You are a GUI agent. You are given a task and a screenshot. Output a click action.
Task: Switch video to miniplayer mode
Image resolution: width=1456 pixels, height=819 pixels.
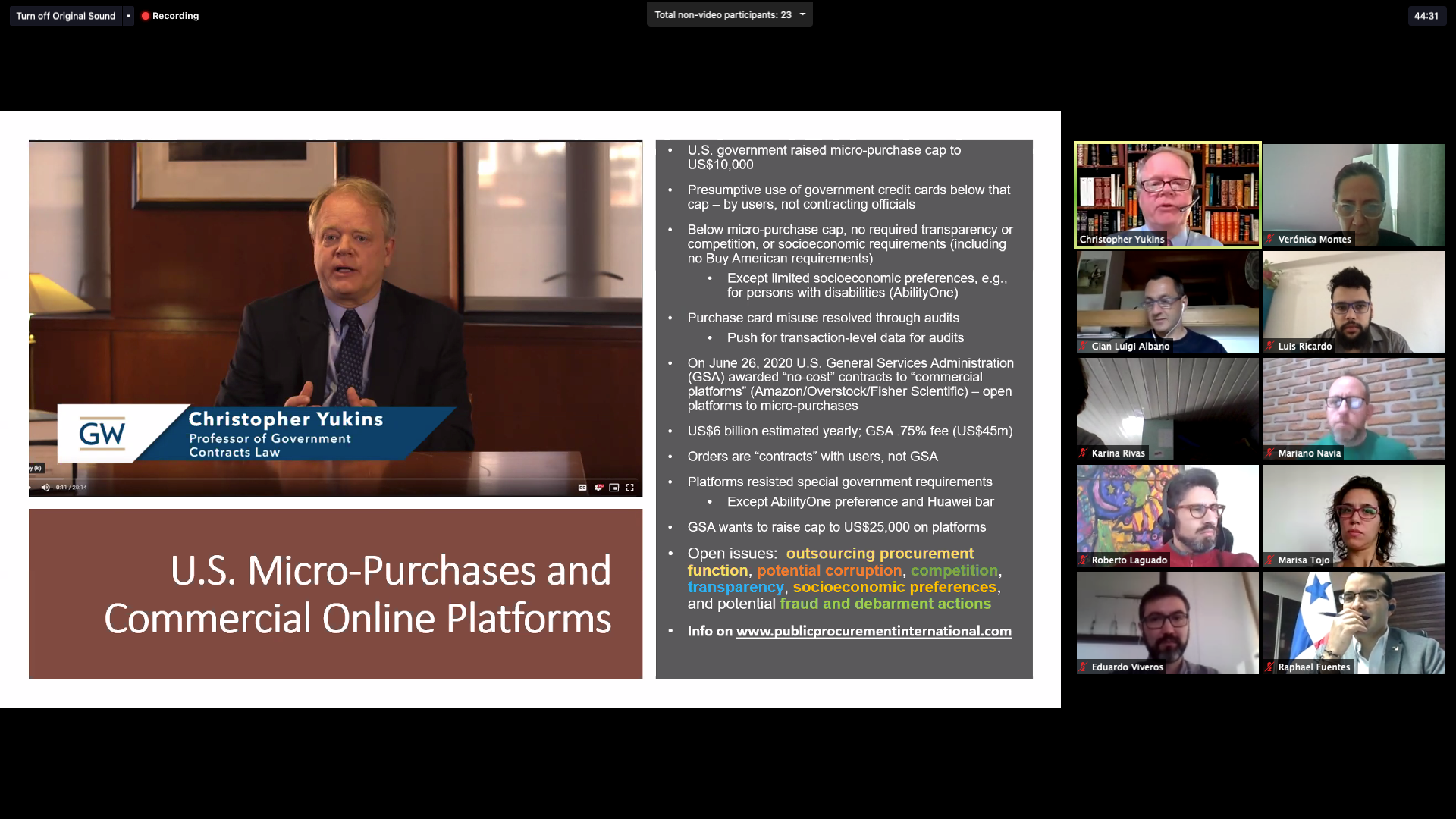[614, 488]
